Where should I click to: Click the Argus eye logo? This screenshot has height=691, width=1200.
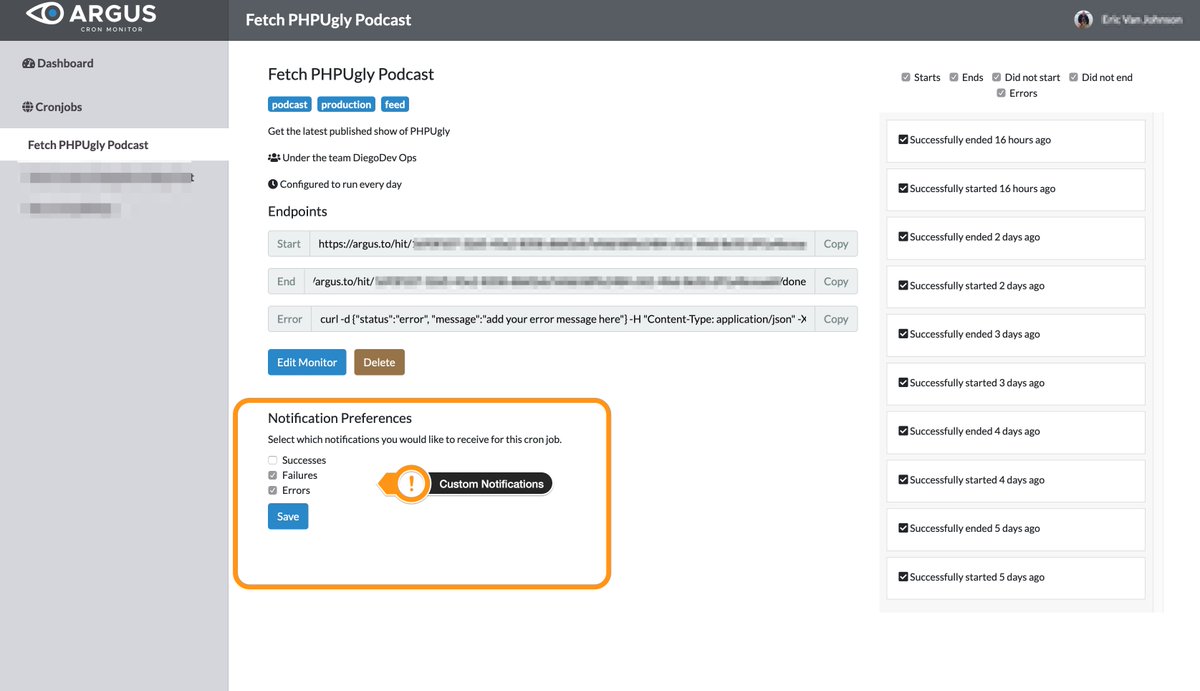click(x=45, y=15)
